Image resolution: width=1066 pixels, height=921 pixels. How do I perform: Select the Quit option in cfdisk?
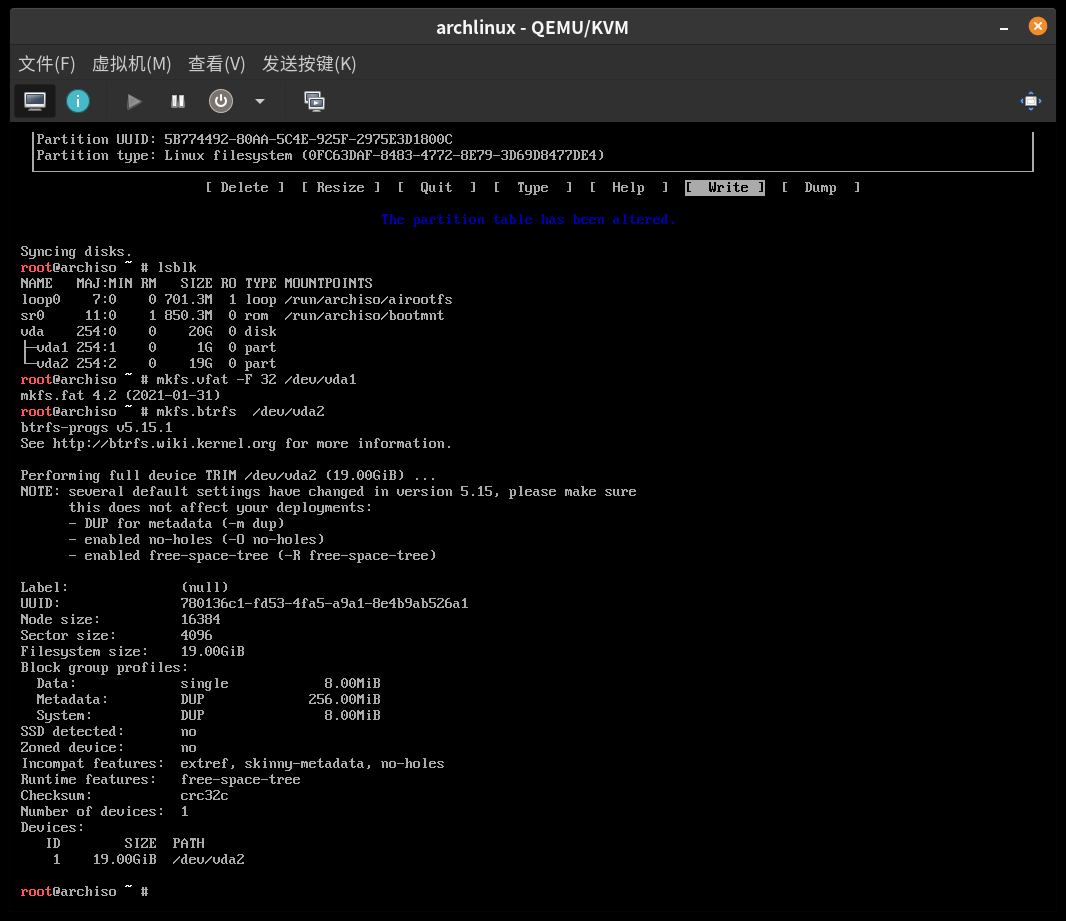pyautogui.click(x=436, y=188)
